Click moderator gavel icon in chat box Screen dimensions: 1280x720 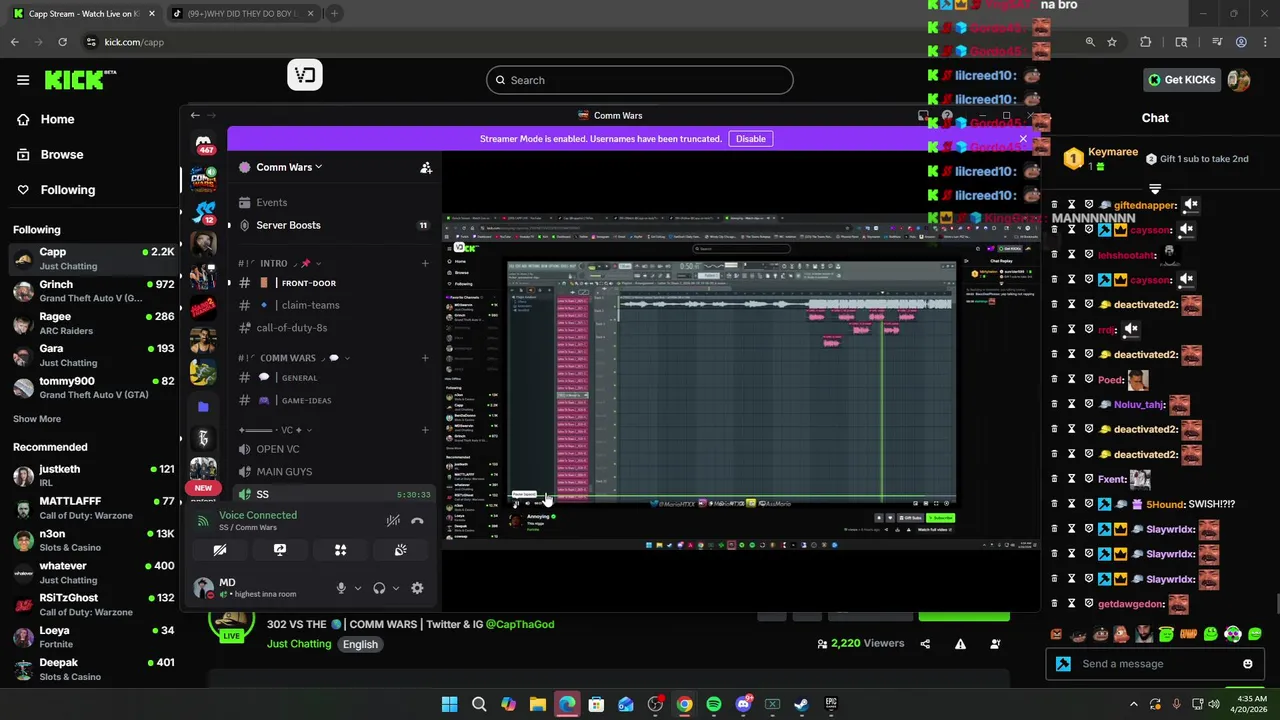point(1063,664)
